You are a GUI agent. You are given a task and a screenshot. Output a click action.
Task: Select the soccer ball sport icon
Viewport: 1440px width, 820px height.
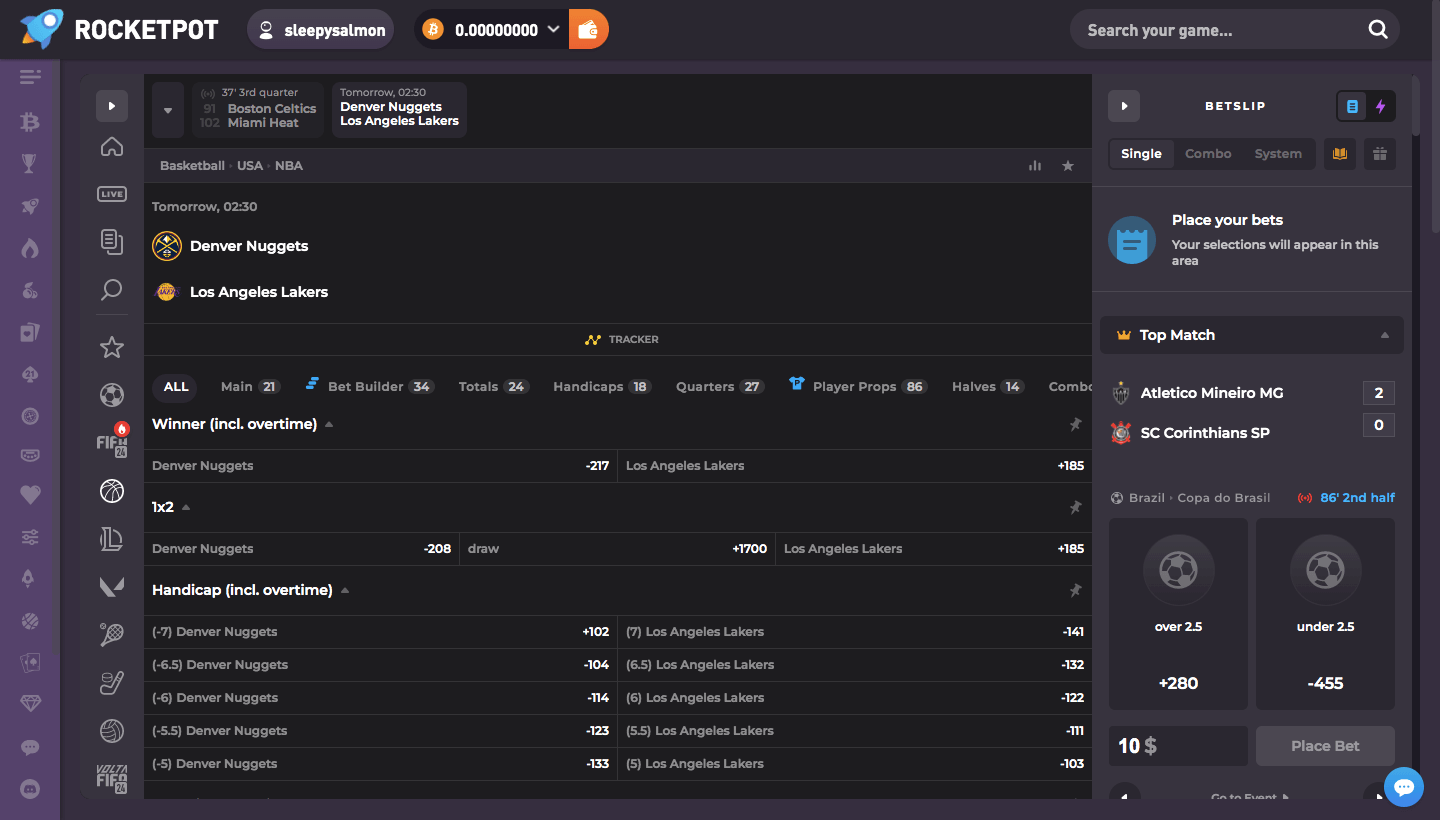coord(112,395)
